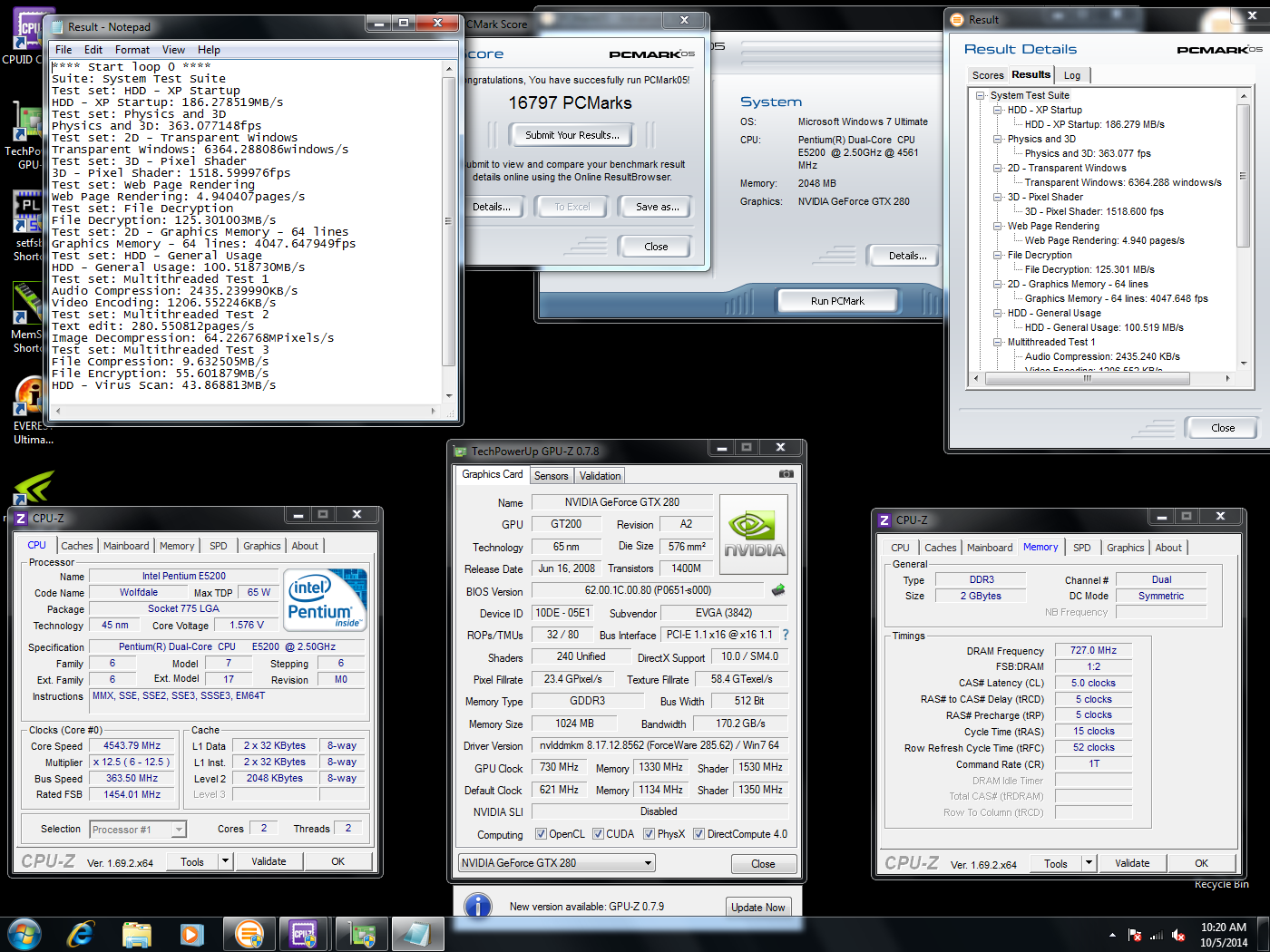Click the Bus Interface question mark icon
This screenshot has width=1270, height=952.
coord(786,635)
